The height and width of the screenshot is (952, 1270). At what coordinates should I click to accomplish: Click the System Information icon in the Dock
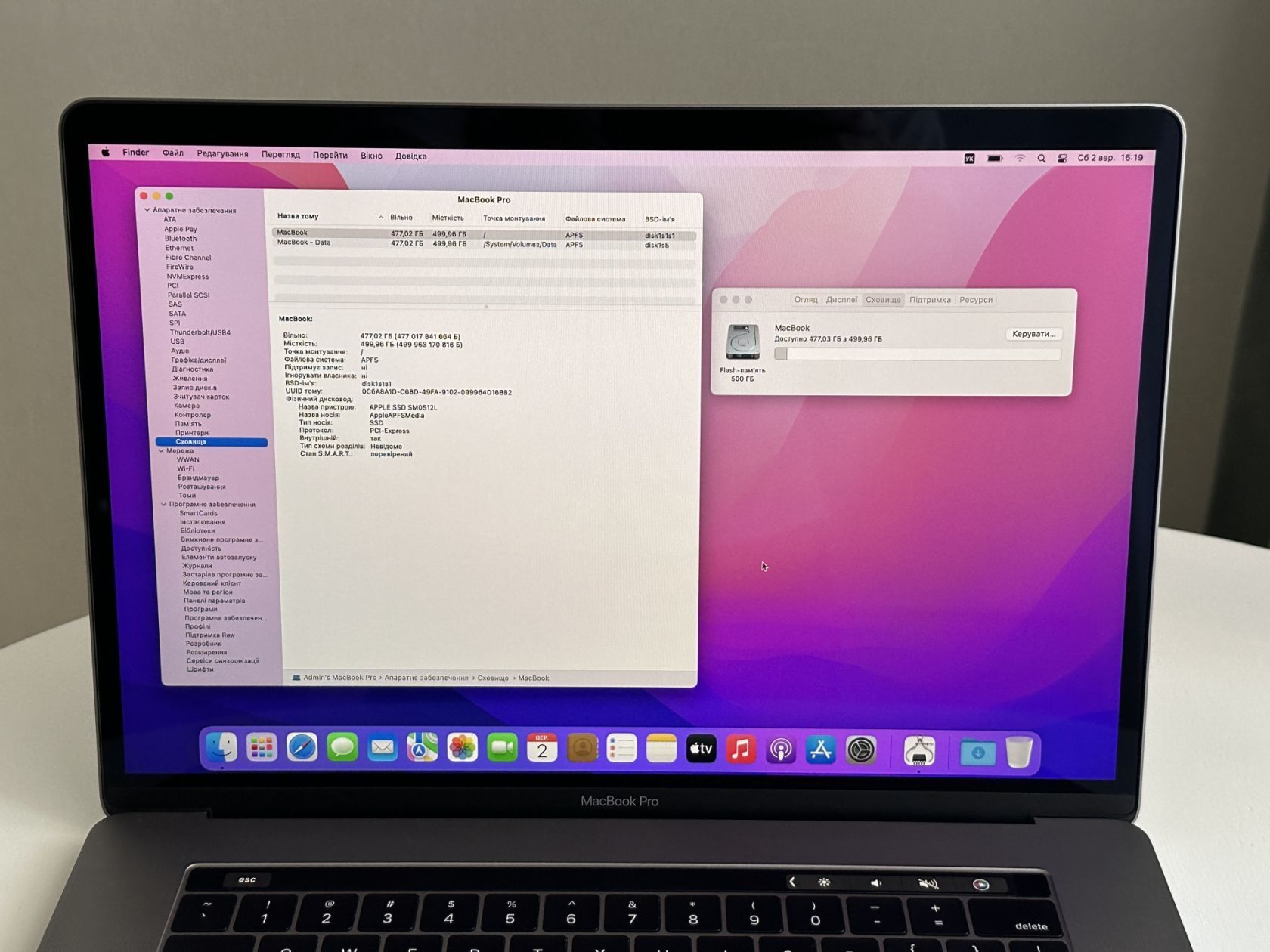pyautogui.click(x=919, y=751)
